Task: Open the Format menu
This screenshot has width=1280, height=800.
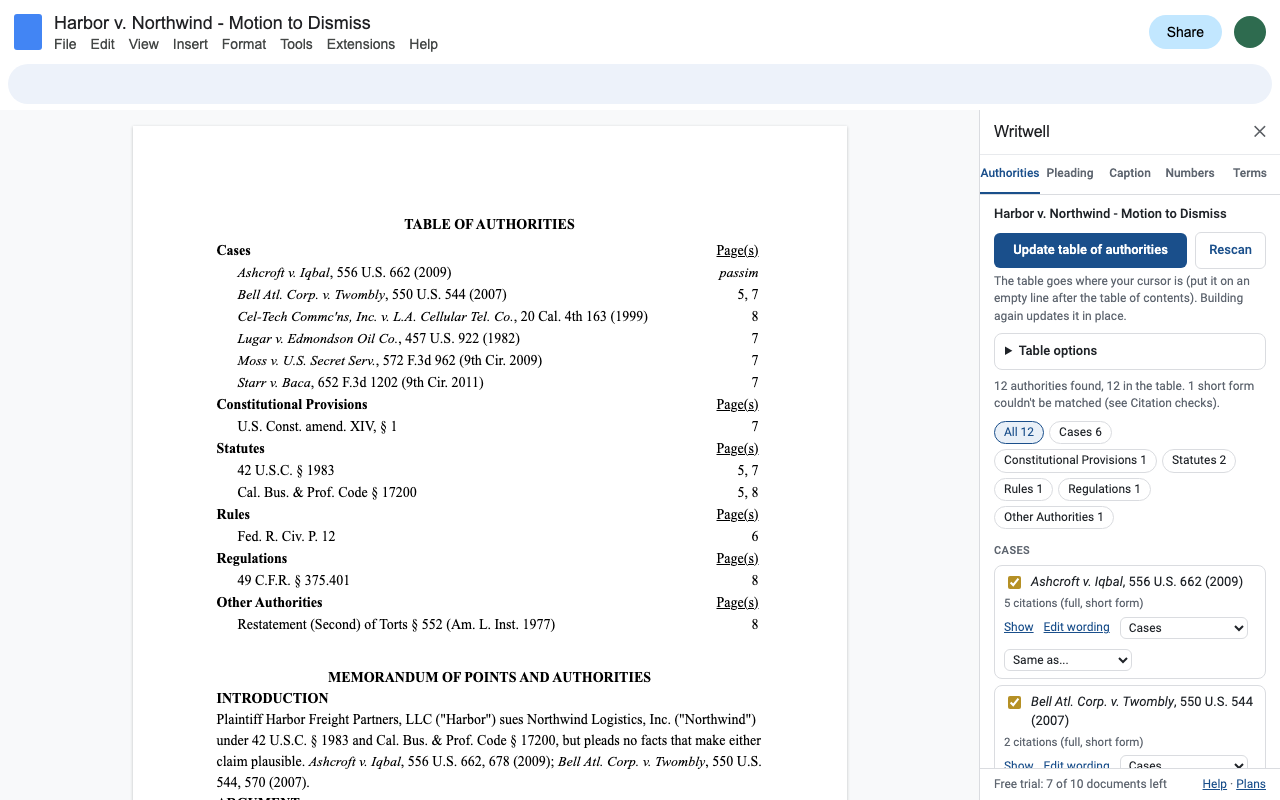Action: pyautogui.click(x=244, y=44)
